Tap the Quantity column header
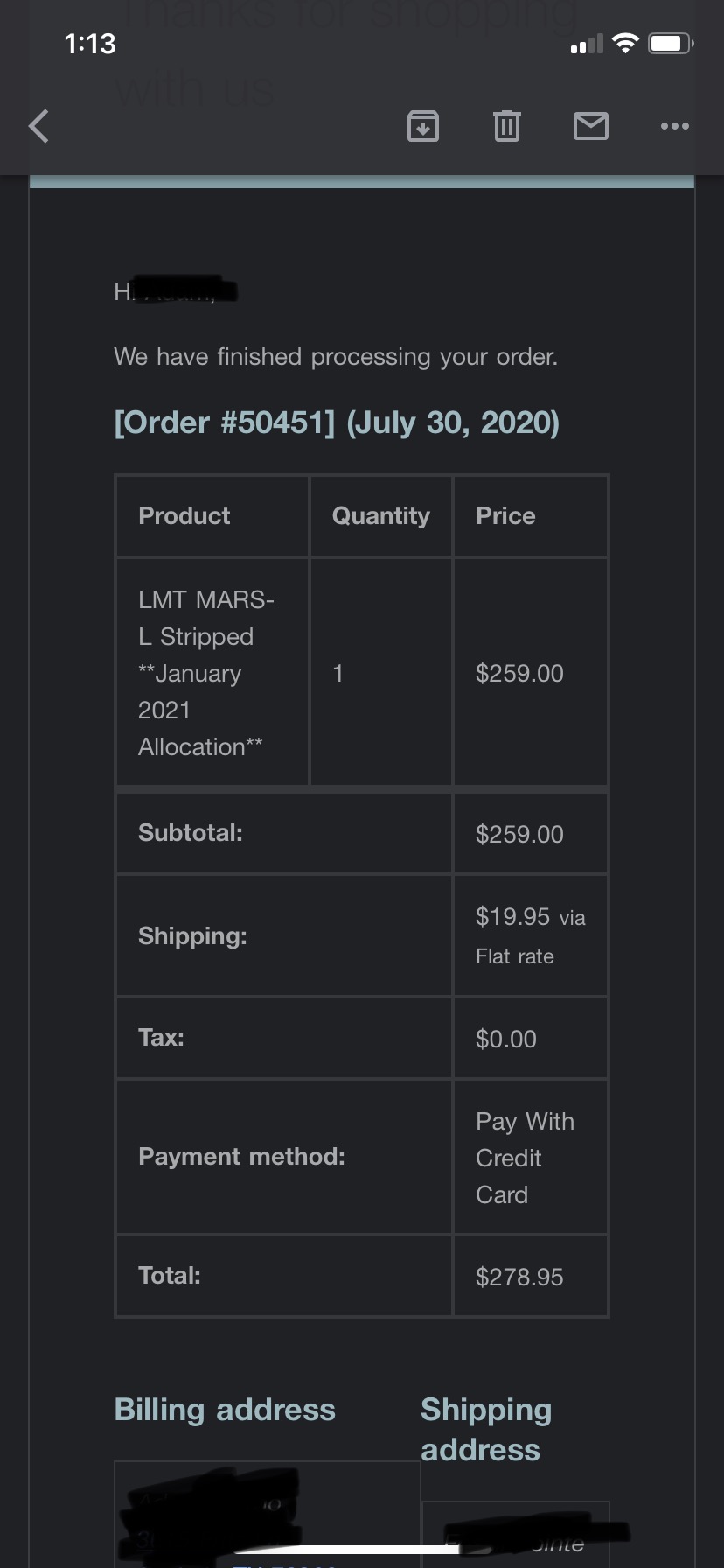 pos(381,516)
